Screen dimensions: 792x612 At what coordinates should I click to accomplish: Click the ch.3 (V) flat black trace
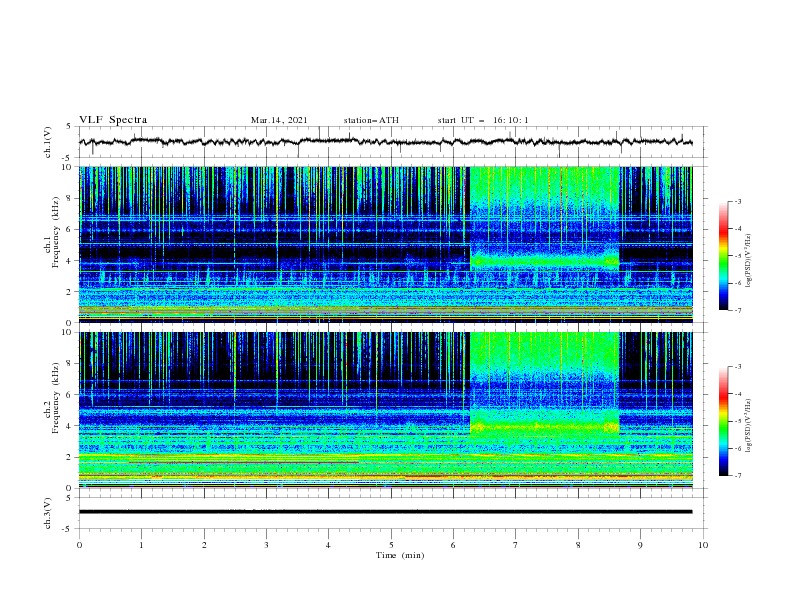(x=385, y=512)
